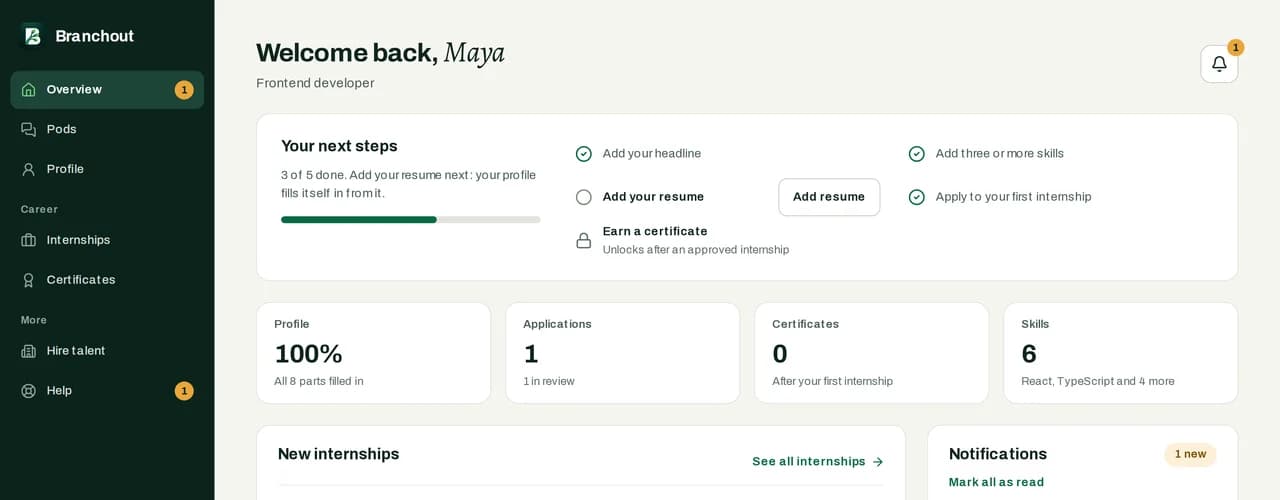The width and height of the screenshot is (1280, 500).
Task: Click the Hire talent building icon
Action: point(29,351)
